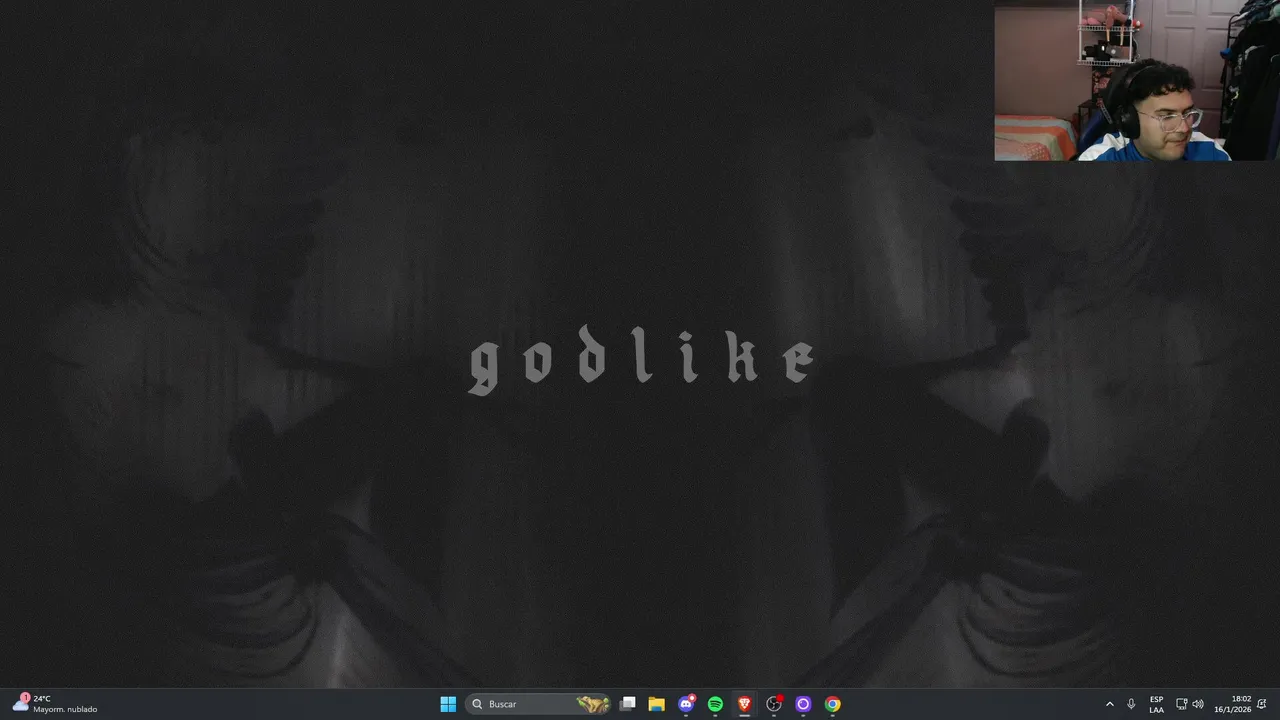Image resolution: width=1280 pixels, height=720 pixels.
Task: Click the search highlight image in Buscar
Action: [593, 704]
